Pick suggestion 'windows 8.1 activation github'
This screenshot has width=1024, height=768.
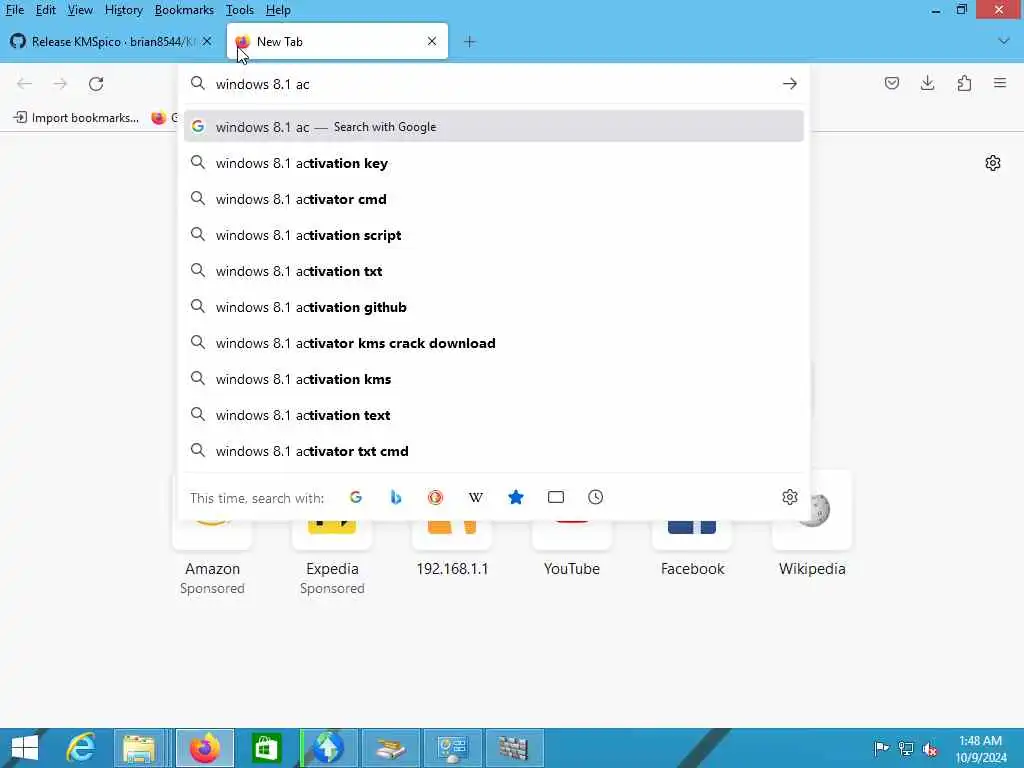click(x=493, y=307)
